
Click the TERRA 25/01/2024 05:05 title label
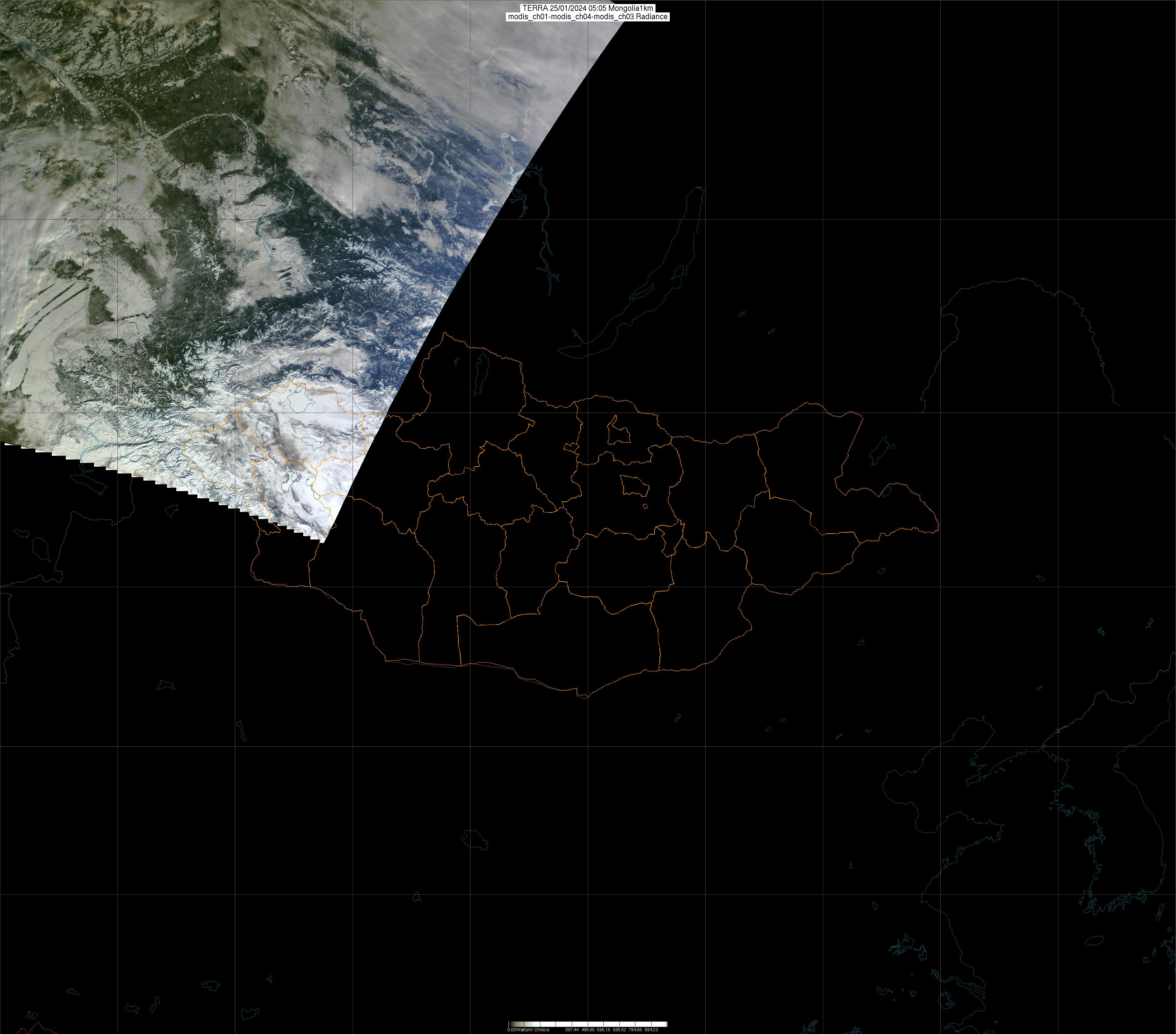click(x=587, y=8)
